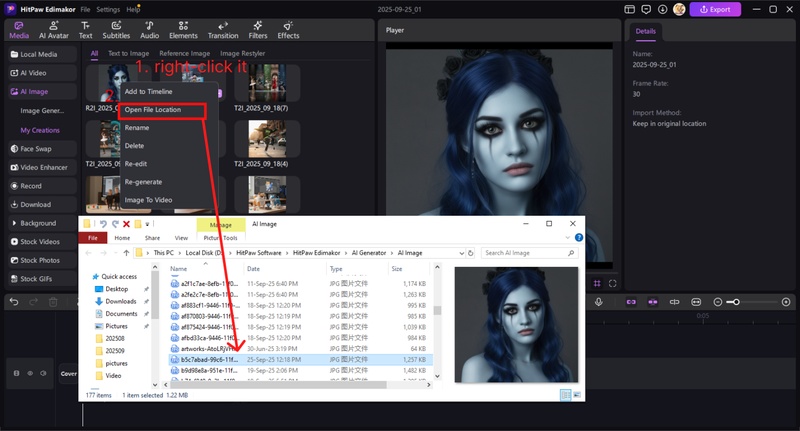Open the AI Avatar tool
This screenshot has width=800, height=431.
coord(54,30)
